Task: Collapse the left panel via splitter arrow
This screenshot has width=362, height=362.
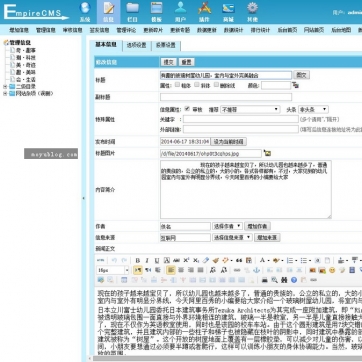Action: click(83, 198)
